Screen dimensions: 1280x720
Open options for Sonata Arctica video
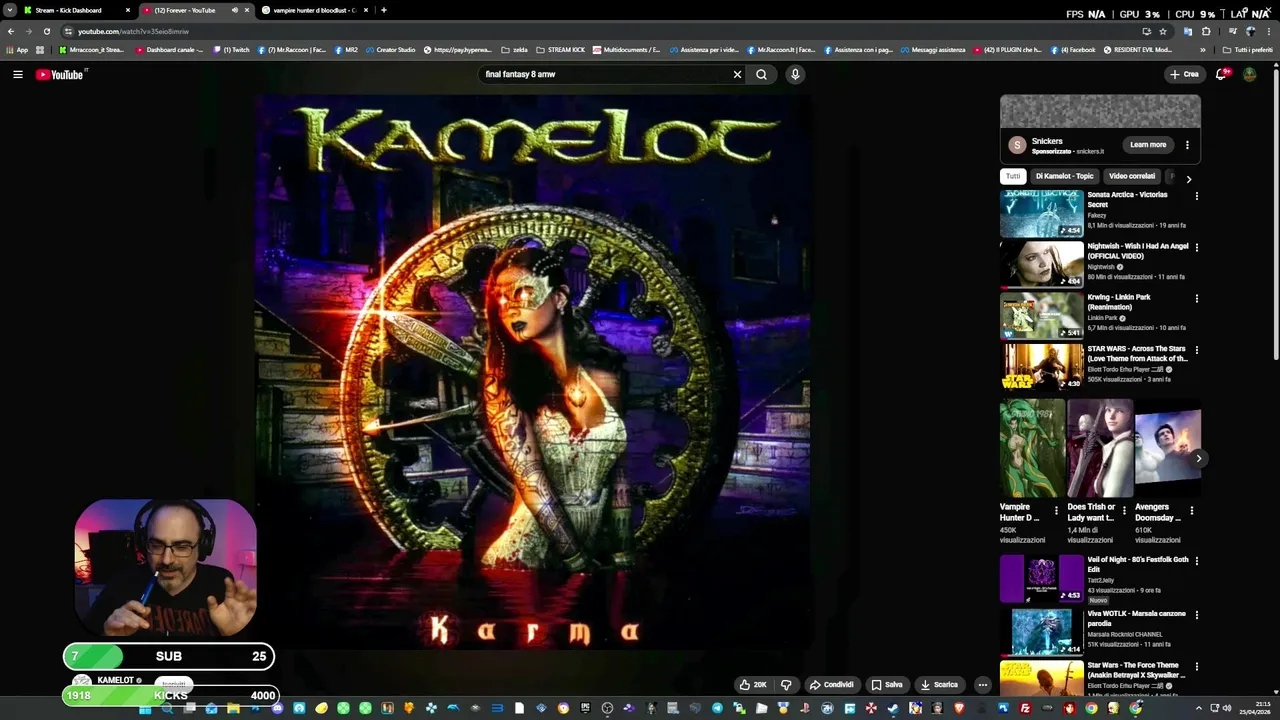pos(1196,196)
